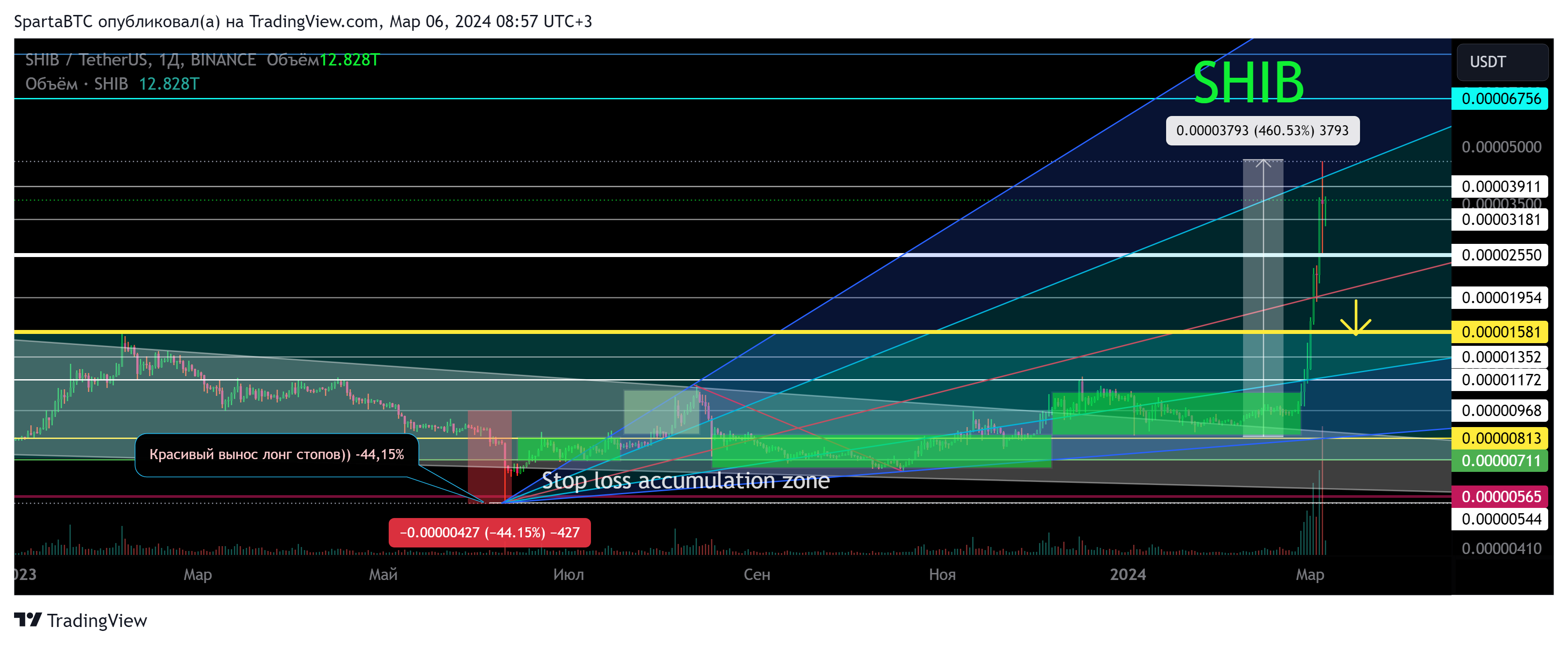
Task: Click the 0.00000968 price label
Action: pyautogui.click(x=1500, y=411)
